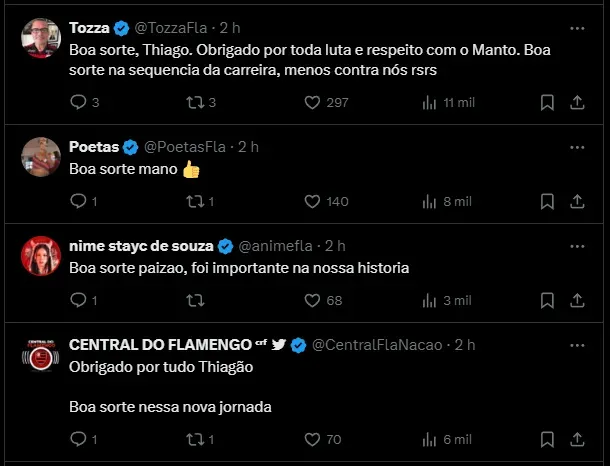Screen dimensions: 610x466
Task: Toggle like on the Poetas tweet
Action: coord(311,201)
